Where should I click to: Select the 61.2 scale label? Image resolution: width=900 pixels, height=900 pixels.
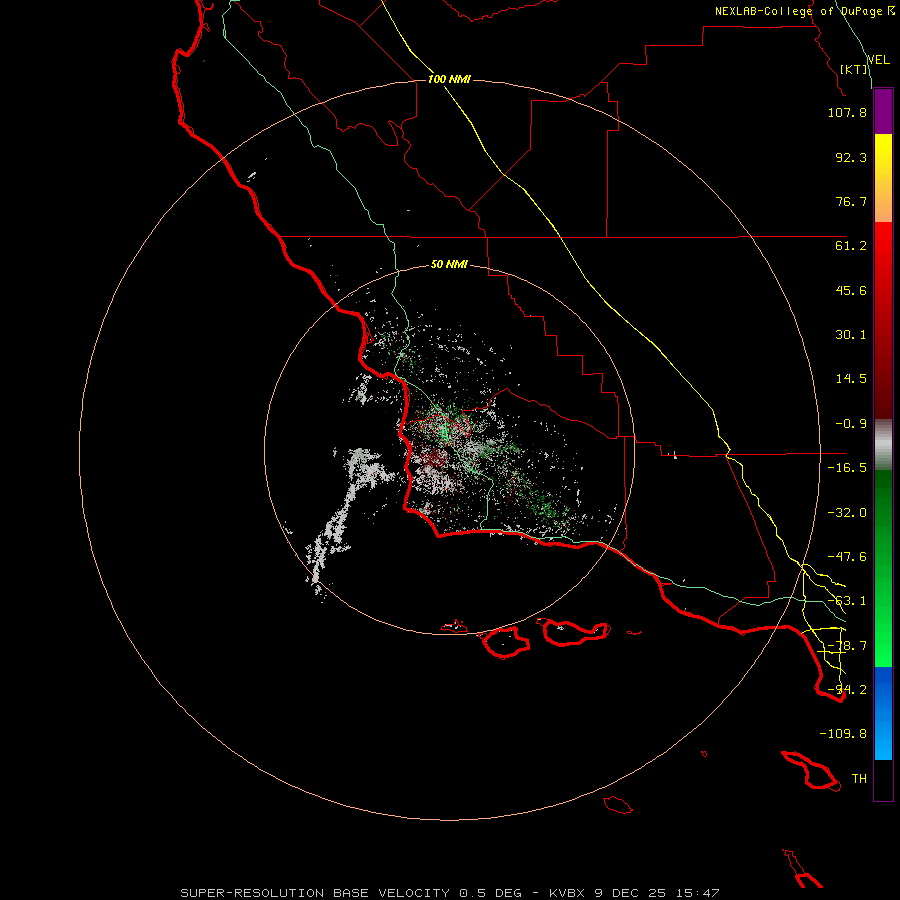[851, 246]
